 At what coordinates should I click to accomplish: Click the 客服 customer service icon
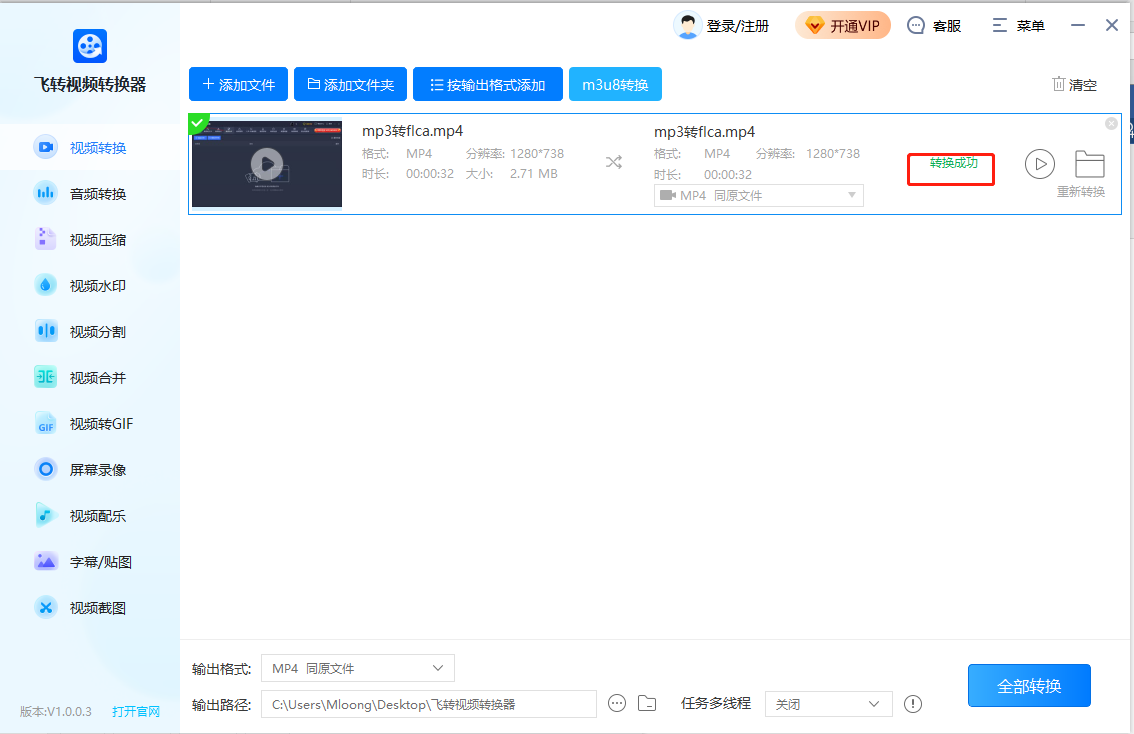tap(915, 26)
